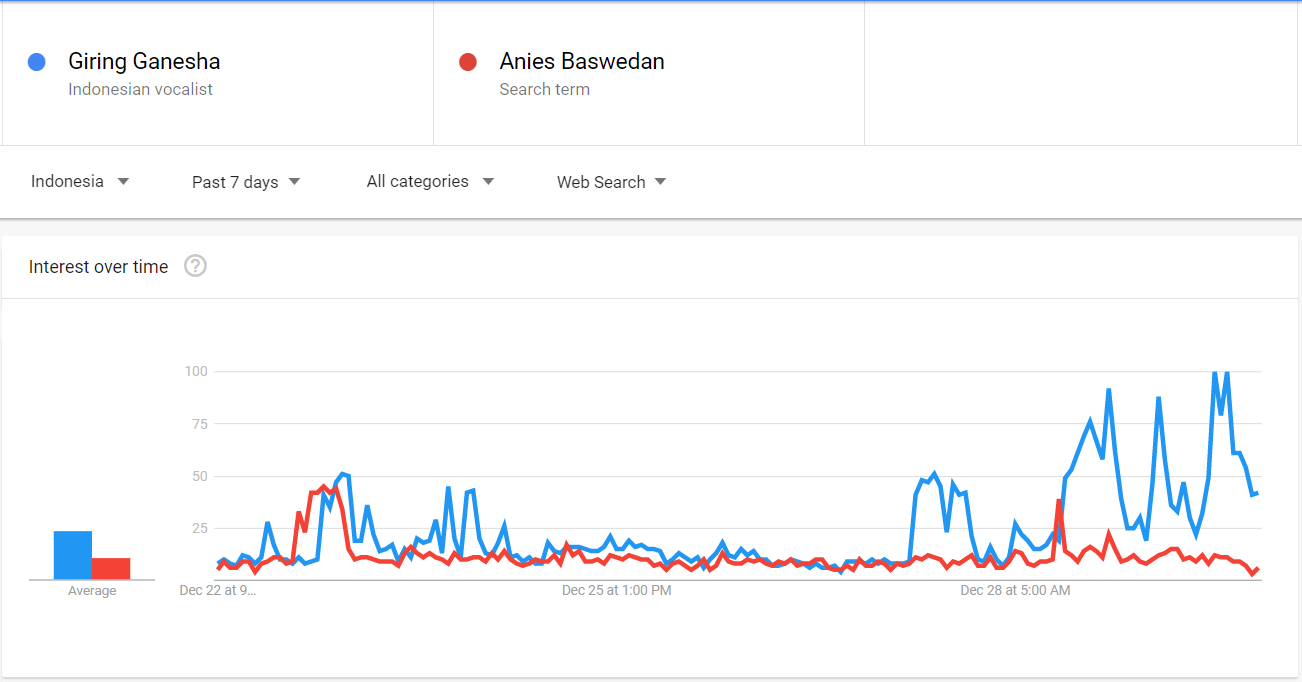Click the Dec 22 axis label
Image resolution: width=1302 pixels, height=682 pixels.
(217, 591)
